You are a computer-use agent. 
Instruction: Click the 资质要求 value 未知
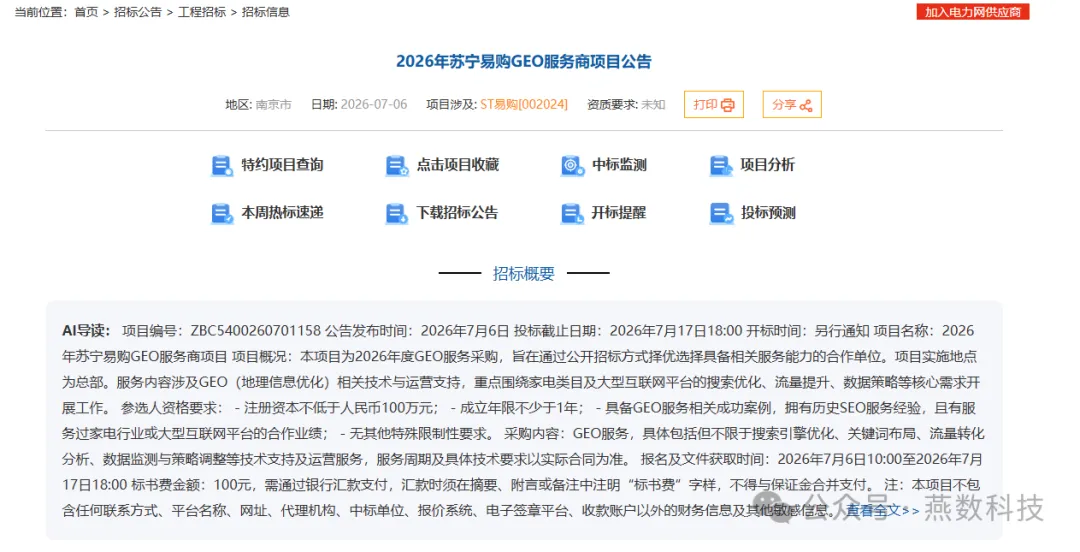coord(653,104)
